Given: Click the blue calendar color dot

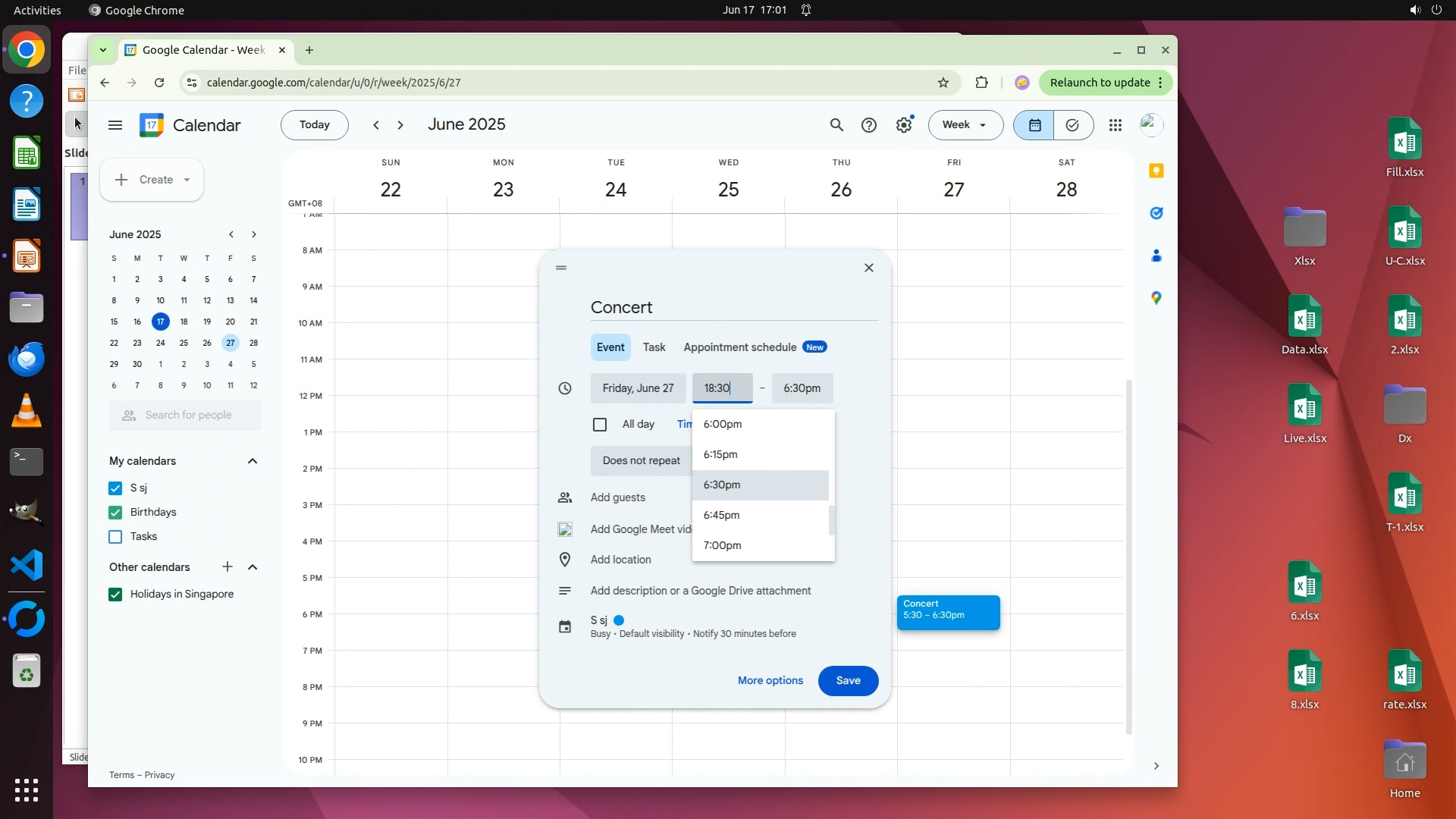Looking at the screenshot, I should (619, 620).
